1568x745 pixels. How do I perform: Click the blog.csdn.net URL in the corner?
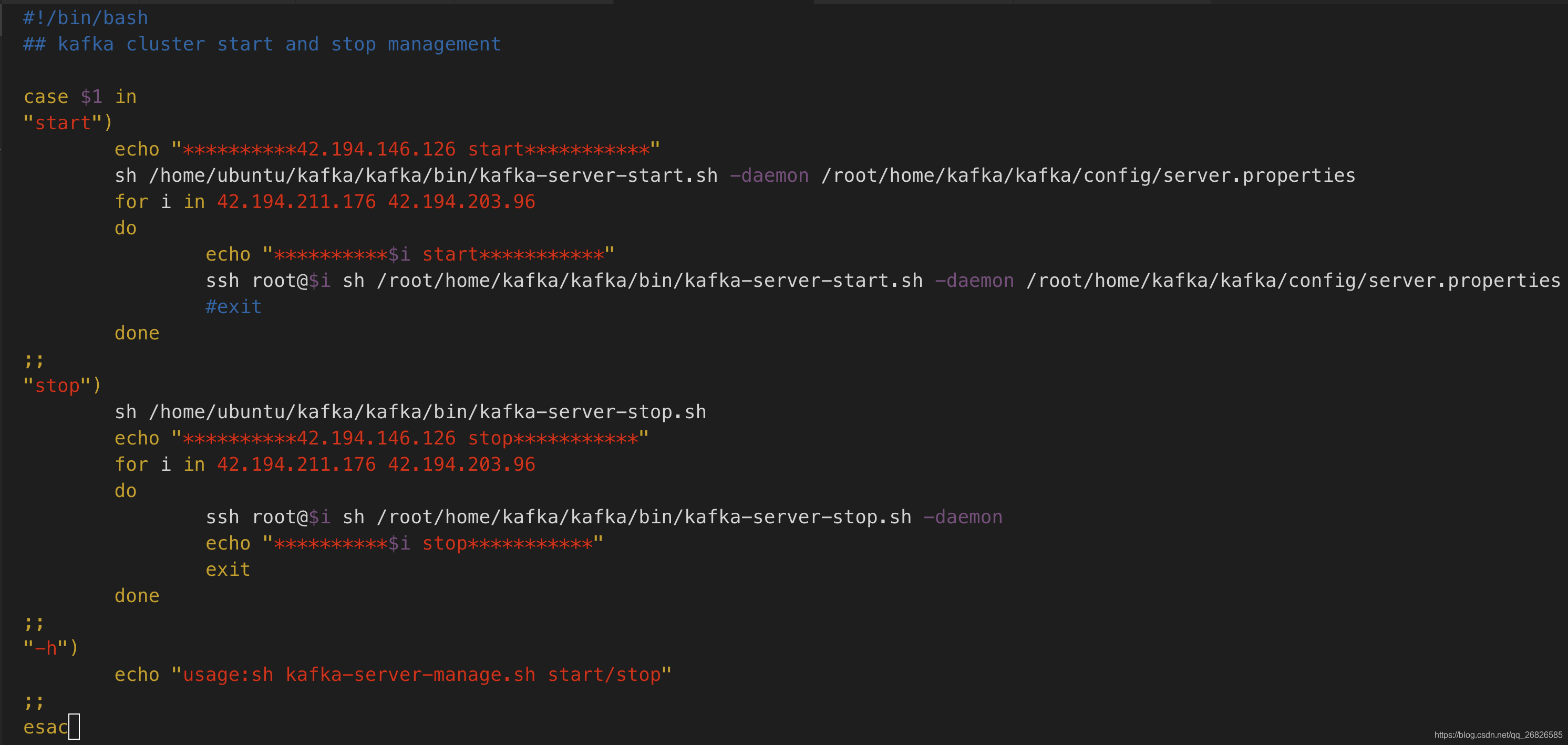[x=1498, y=734]
